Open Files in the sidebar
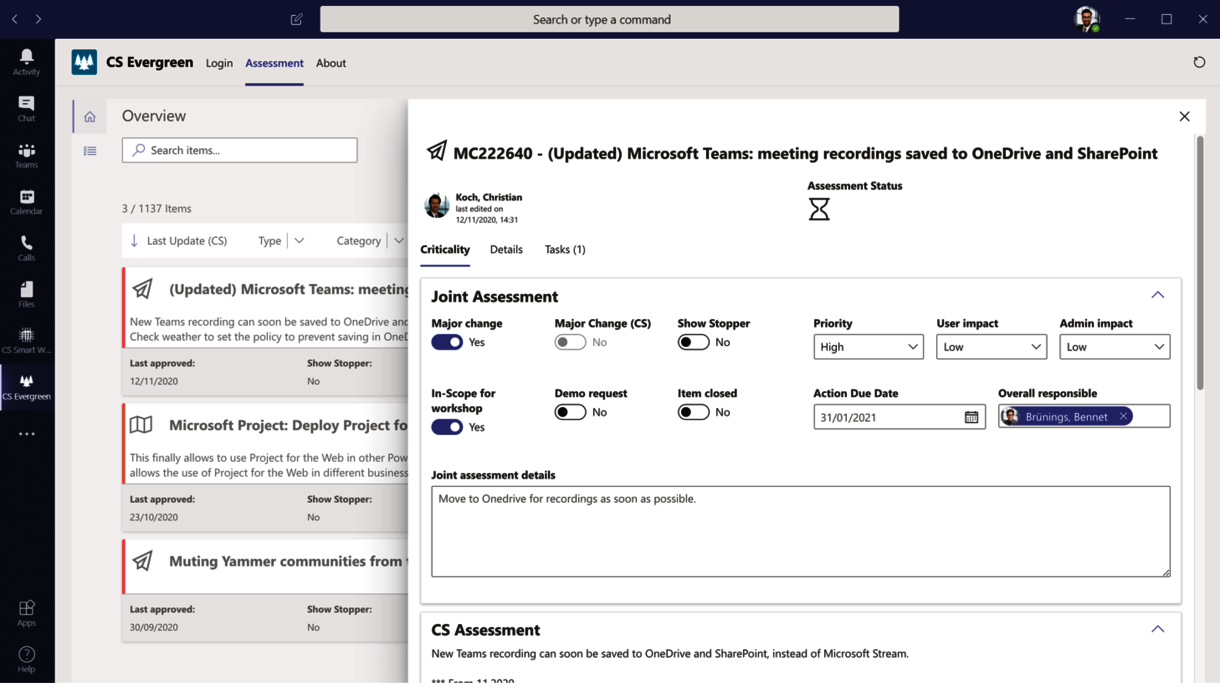 [27, 295]
